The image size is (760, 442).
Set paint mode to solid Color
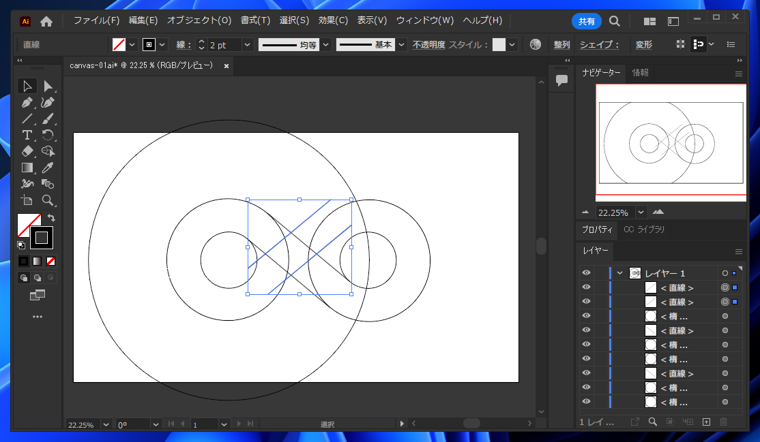click(x=23, y=261)
